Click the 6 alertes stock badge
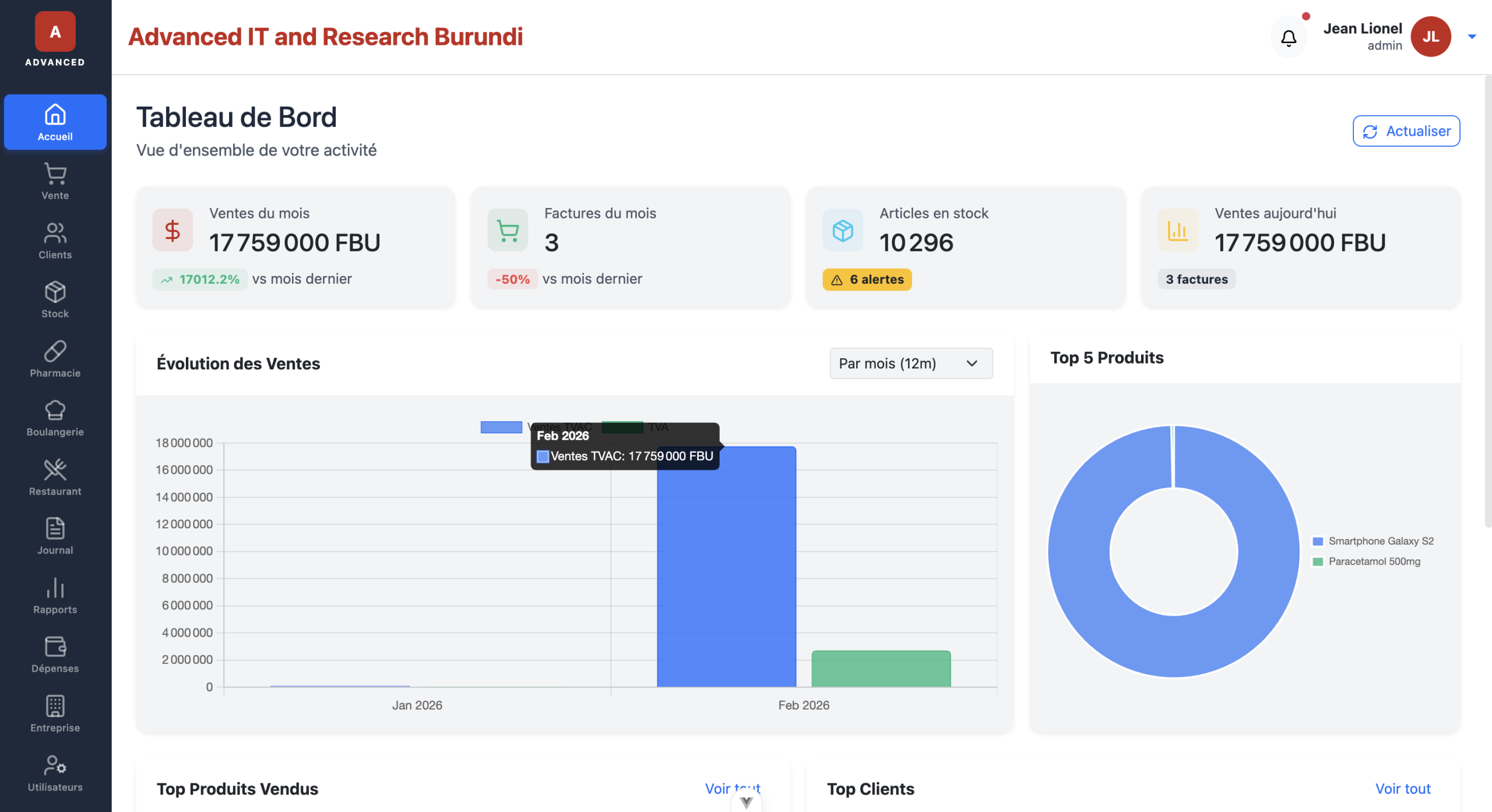This screenshot has height=812, width=1492. pyautogui.click(x=867, y=280)
